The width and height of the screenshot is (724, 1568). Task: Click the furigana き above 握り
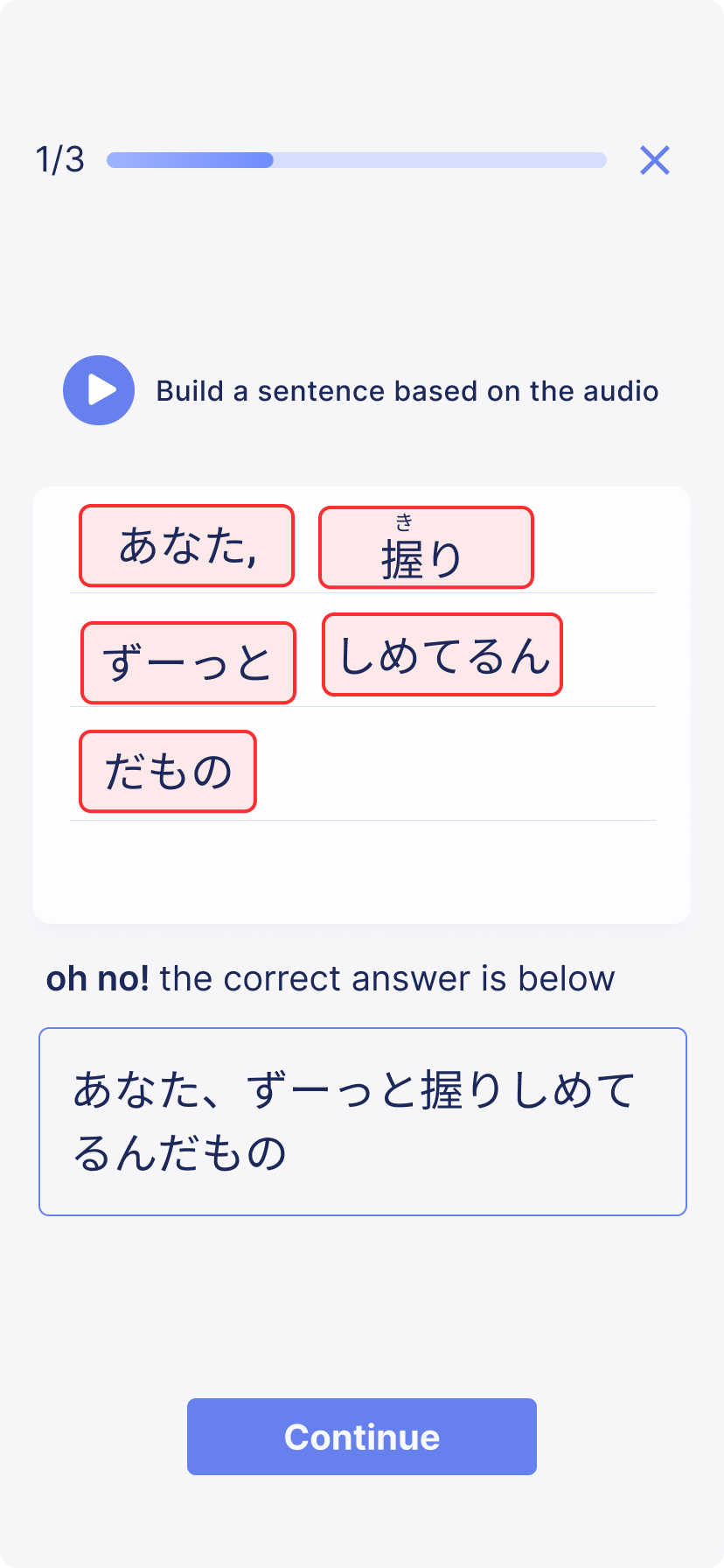404,523
